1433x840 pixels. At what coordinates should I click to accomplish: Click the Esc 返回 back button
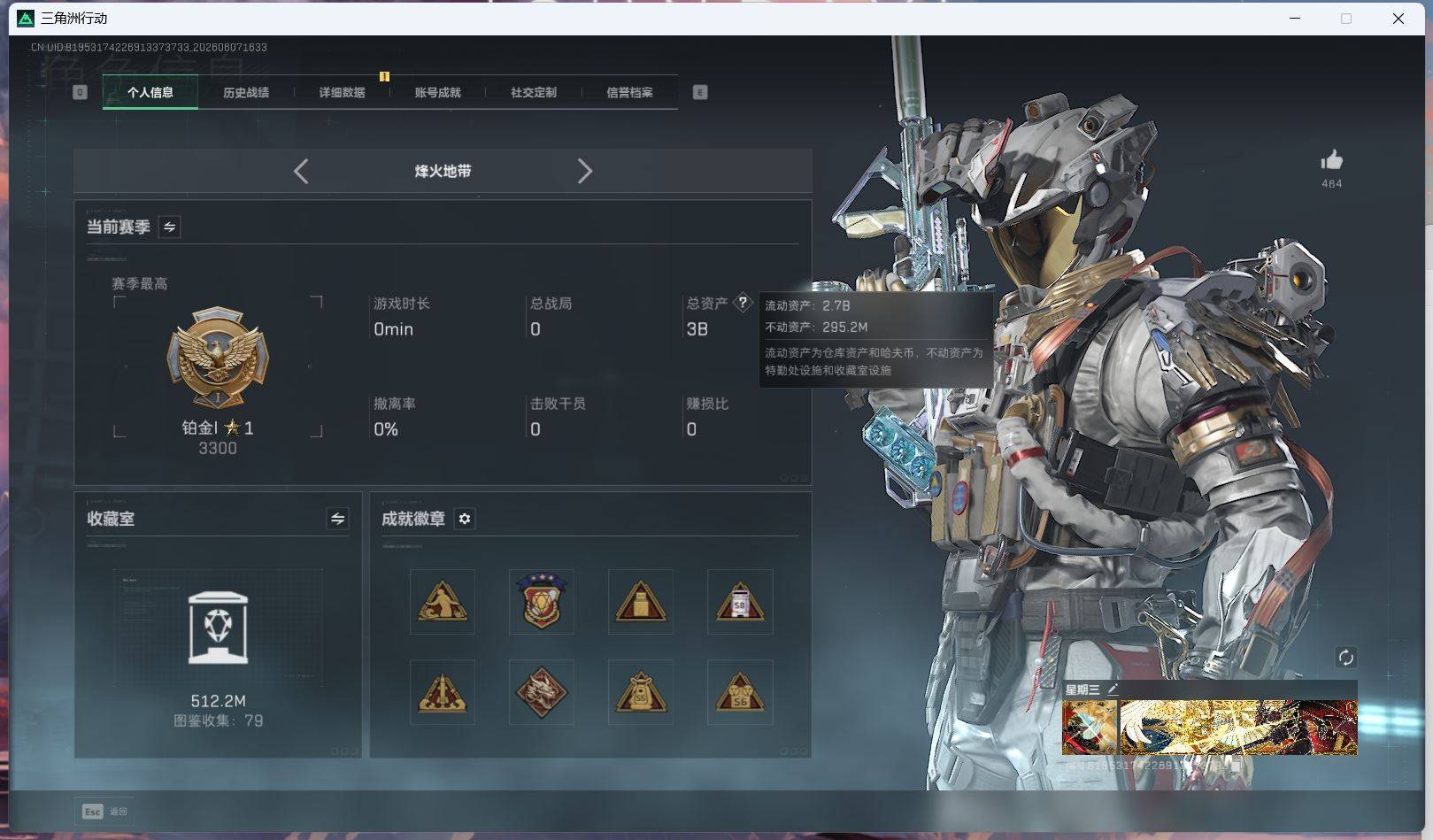click(104, 812)
